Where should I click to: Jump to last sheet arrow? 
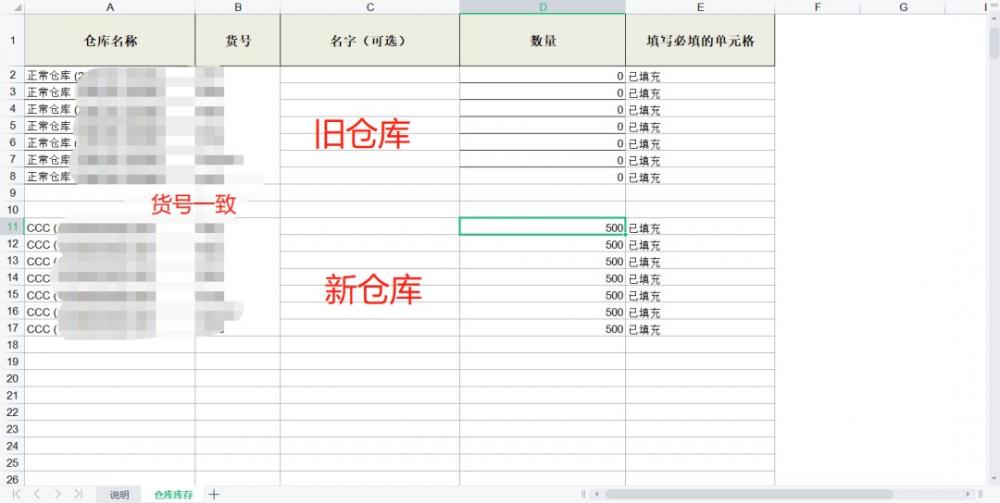[x=78, y=494]
